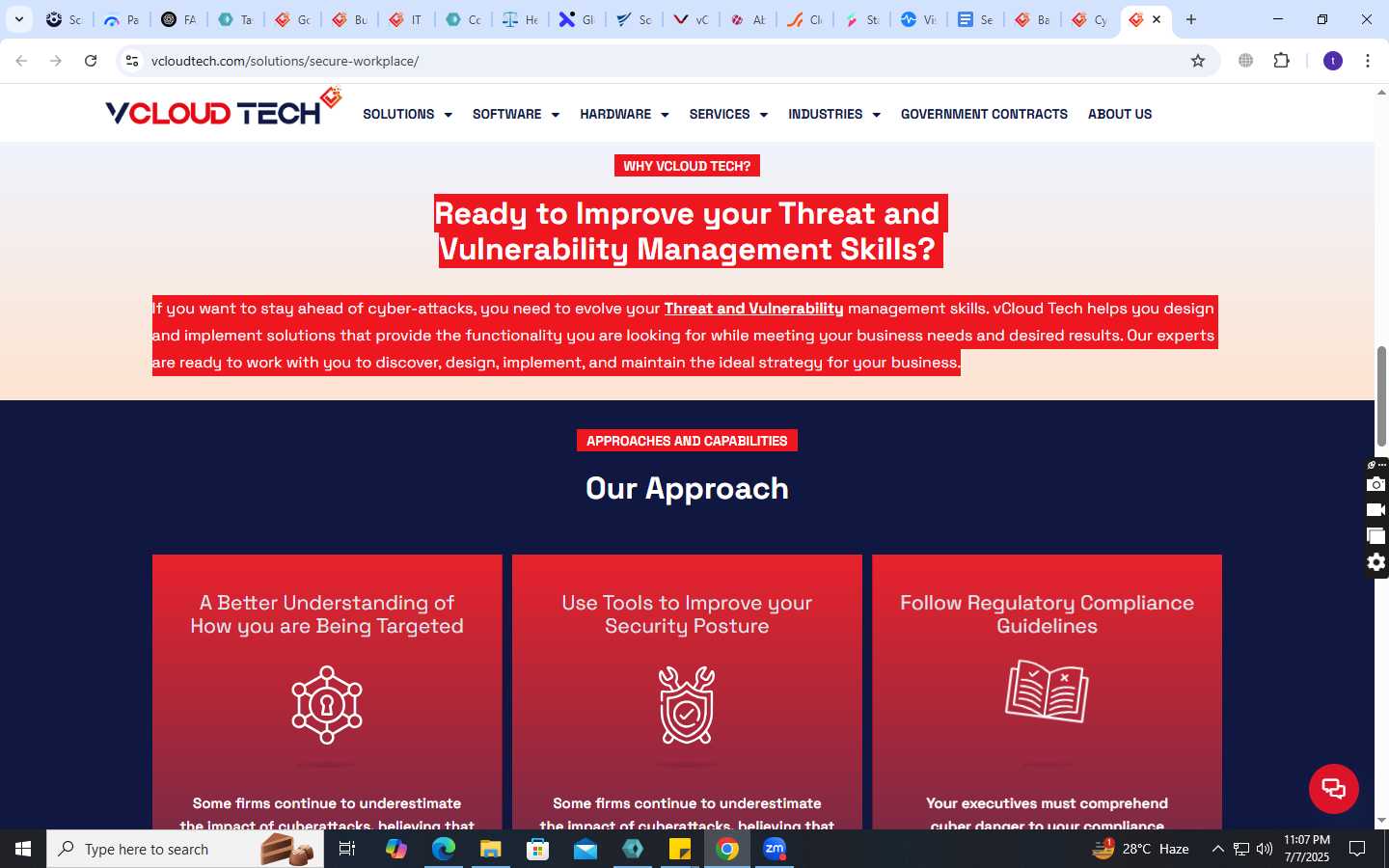Click the Task View taskbar button
1389x868 pixels.
pyautogui.click(x=347, y=849)
